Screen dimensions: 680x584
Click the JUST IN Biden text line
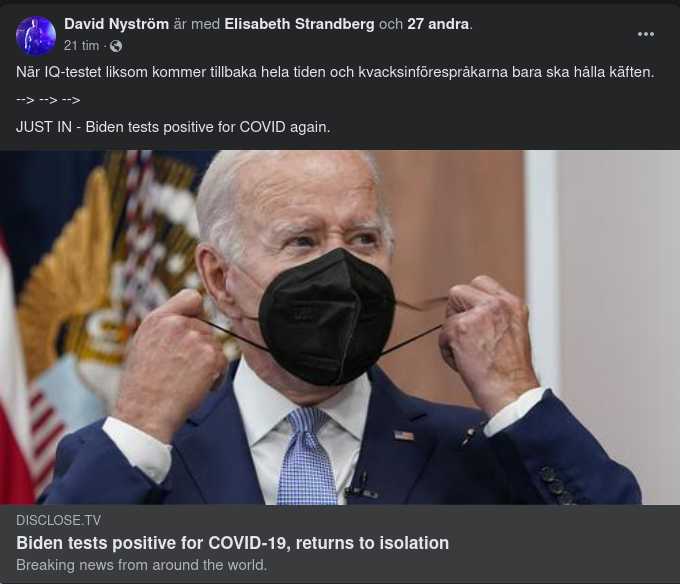pyautogui.click(x=173, y=127)
